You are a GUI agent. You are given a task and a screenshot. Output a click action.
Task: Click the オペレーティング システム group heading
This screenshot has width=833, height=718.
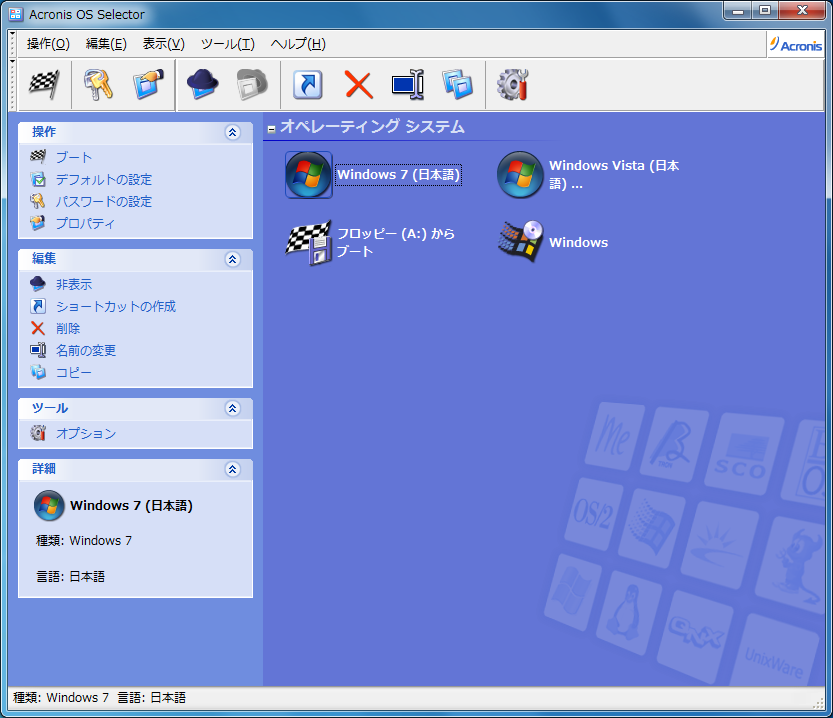pos(372,127)
